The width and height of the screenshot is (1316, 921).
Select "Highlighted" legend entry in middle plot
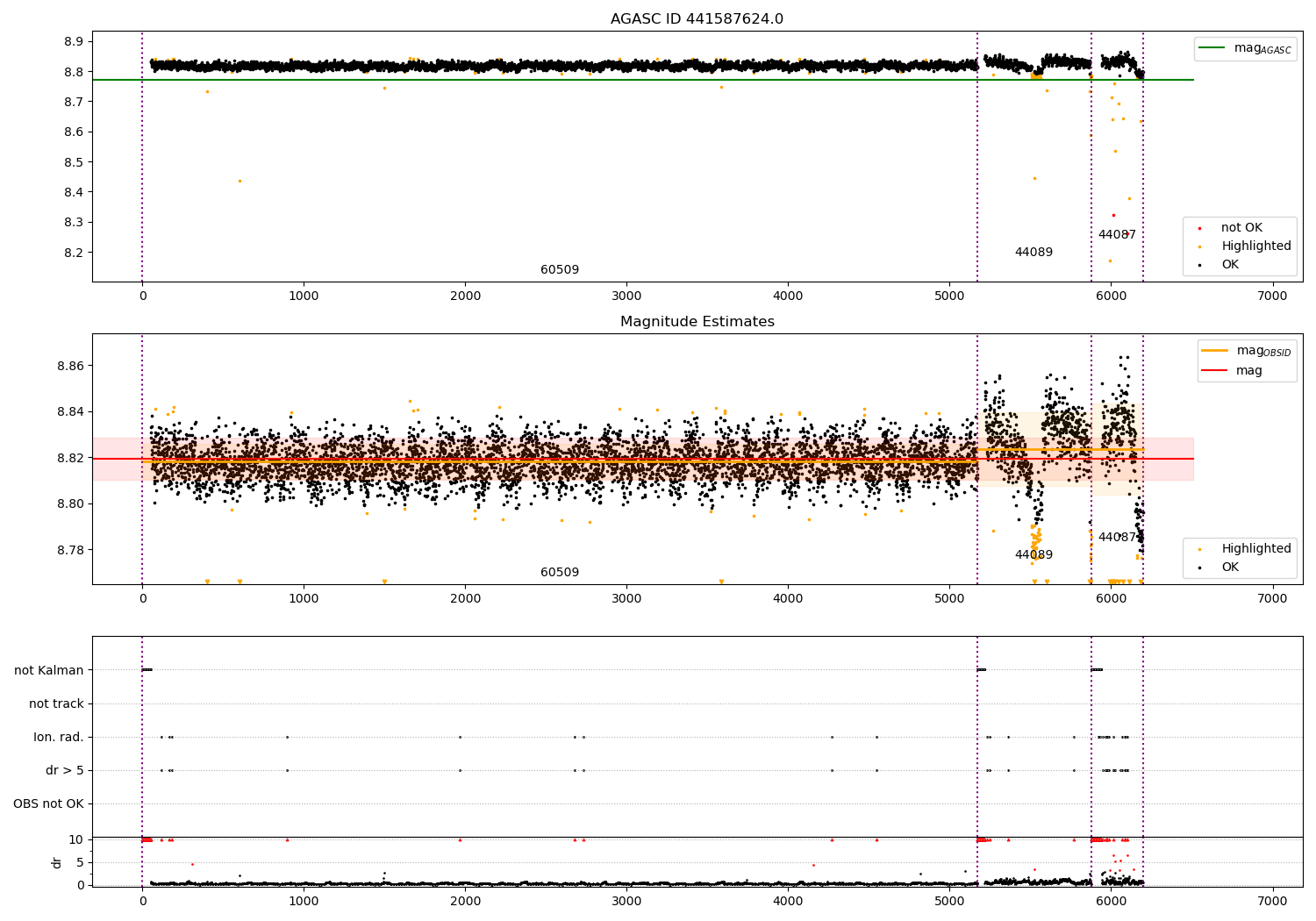click(x=1245, y=548)
